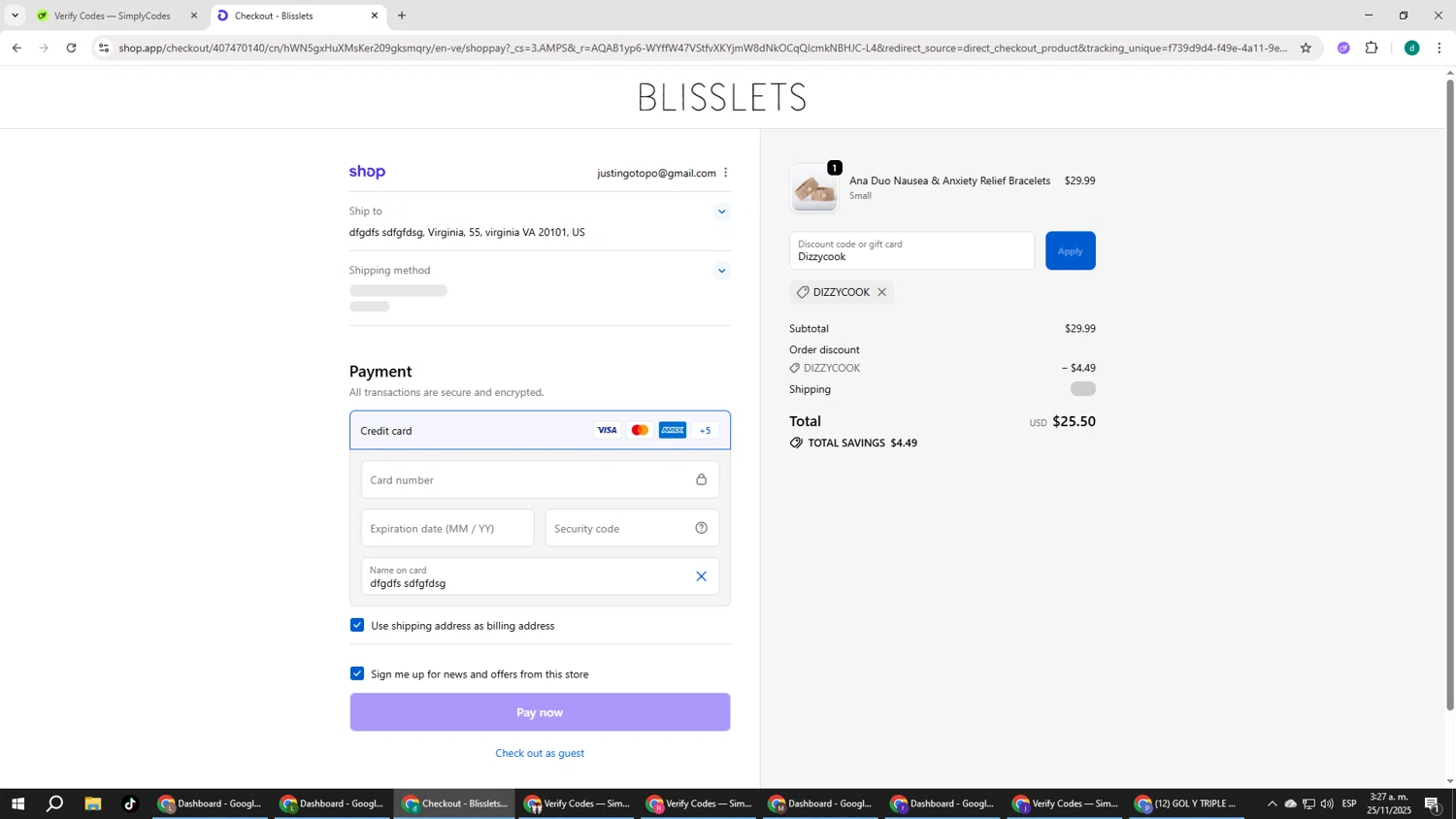Click the address bar URL
Viewport: 1456px width, 819px height.
(703, 48)
